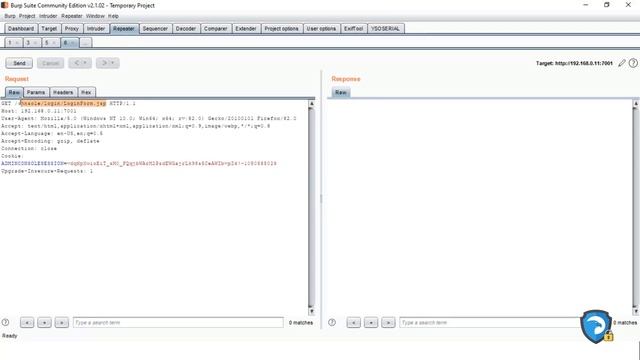This screenshot has height=360, width=640.
Task: Open the Extender tab
Action: (246, 29)
